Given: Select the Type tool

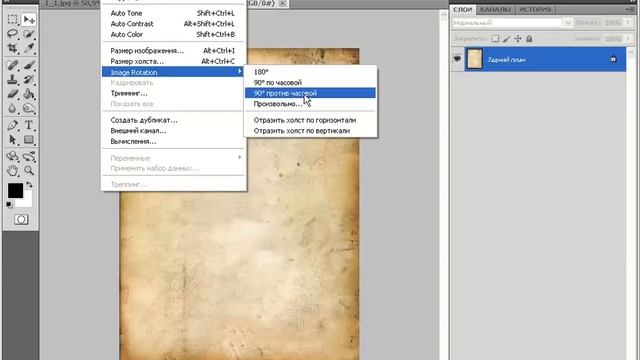Looking at the screenshot, I should [29, 125].
